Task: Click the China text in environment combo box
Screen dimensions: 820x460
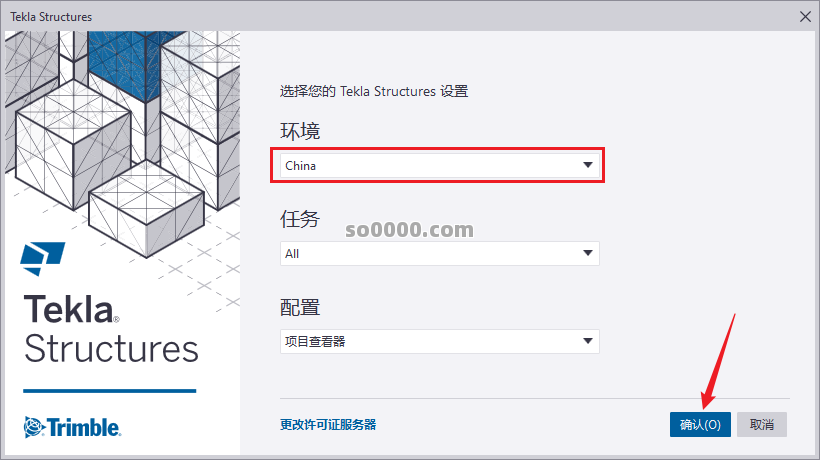Action: (x=300, y=166)
